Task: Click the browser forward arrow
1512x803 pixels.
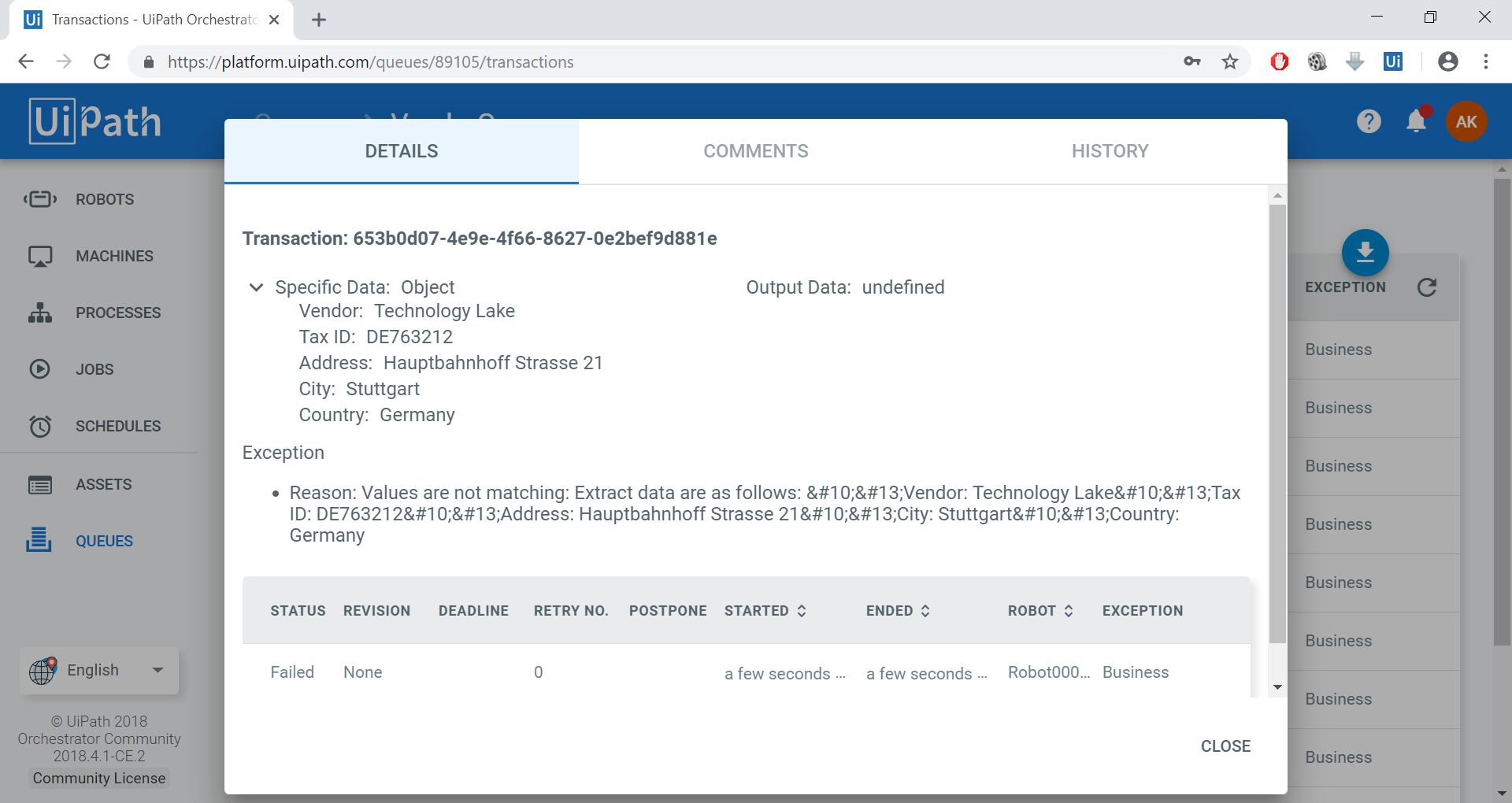Action: pos(64,61)
